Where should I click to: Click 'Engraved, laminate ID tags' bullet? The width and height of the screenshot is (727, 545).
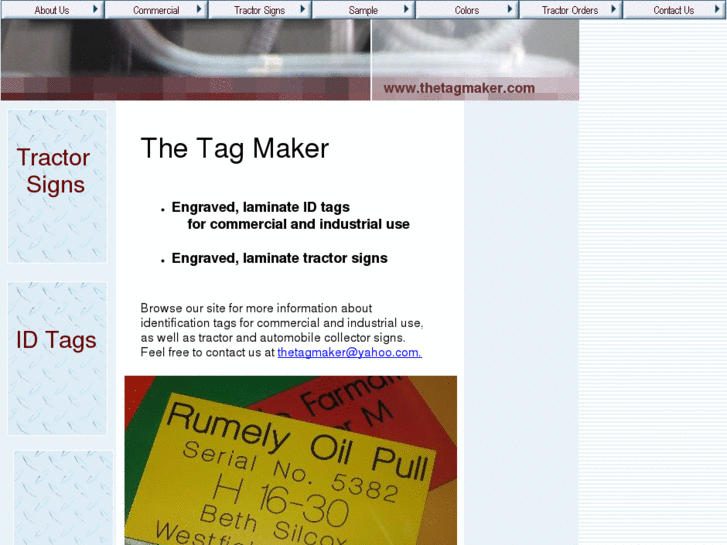coord(290,216)
